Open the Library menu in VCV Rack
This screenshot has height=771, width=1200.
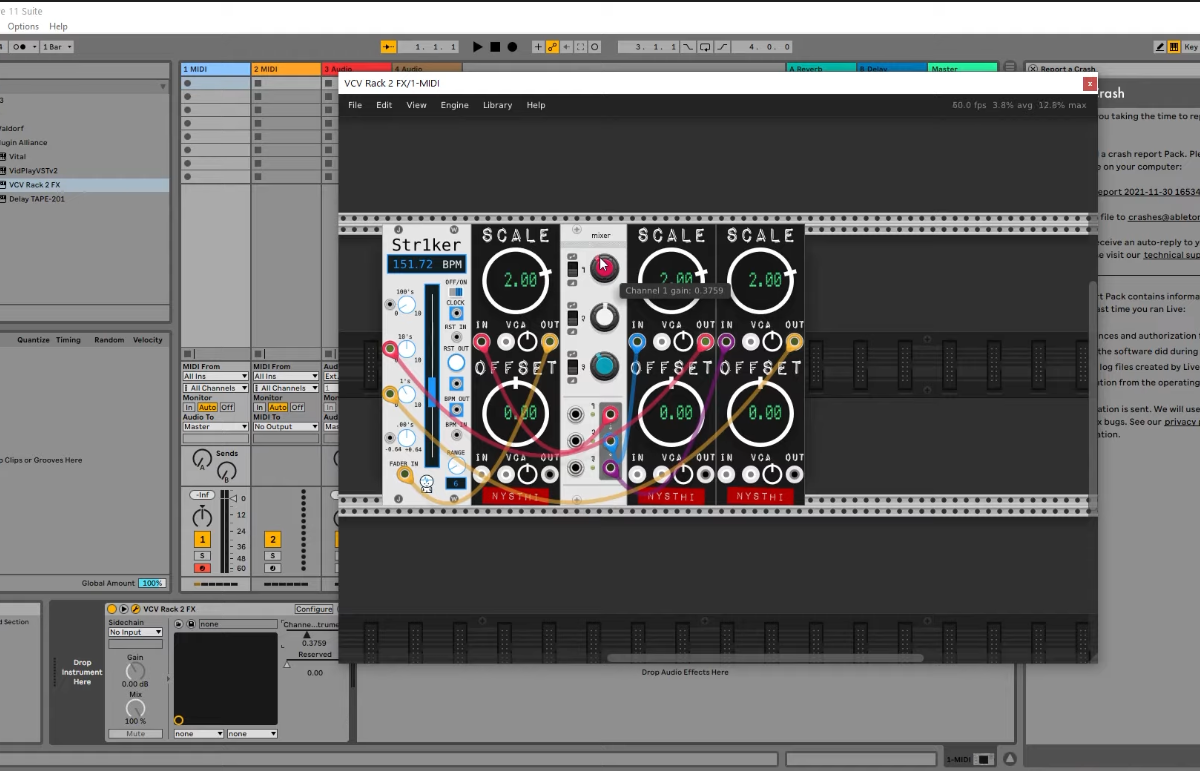point(497,105)
